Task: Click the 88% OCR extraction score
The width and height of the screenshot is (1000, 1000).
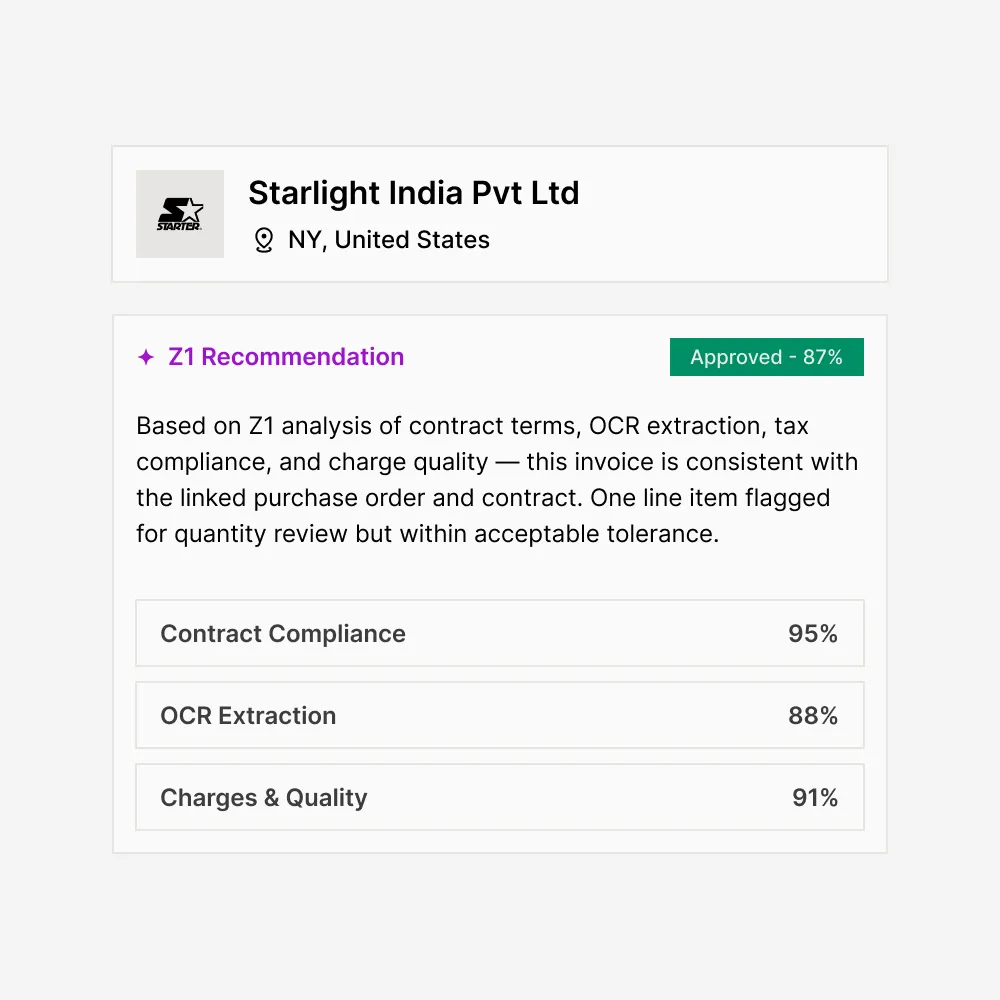Action: coord(812,716)
